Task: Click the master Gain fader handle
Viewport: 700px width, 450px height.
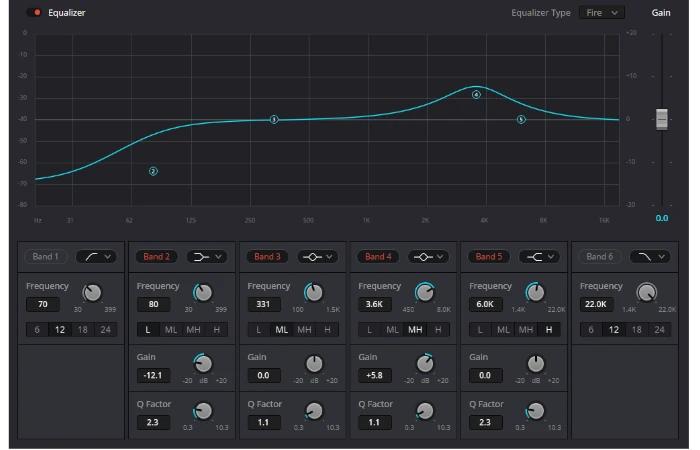Action: pos(662,119)
